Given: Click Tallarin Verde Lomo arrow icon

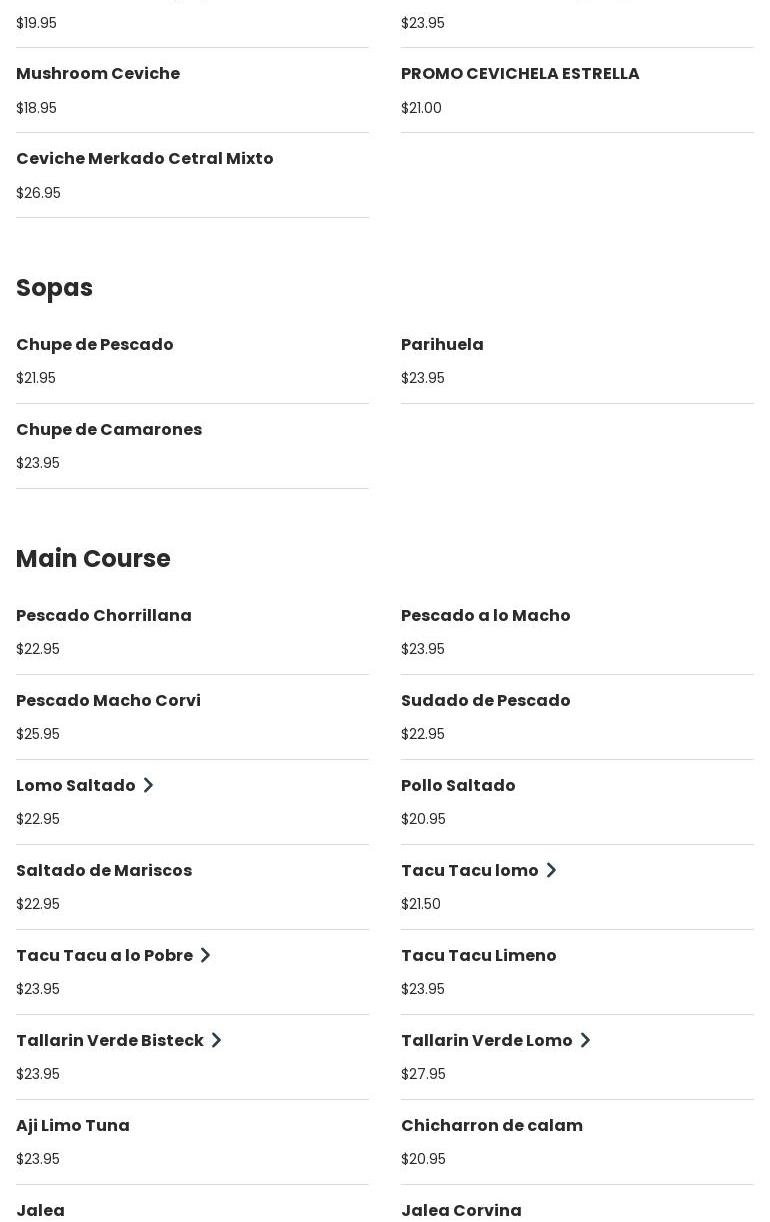Looking at the screenshot, I should (585, 1041).
